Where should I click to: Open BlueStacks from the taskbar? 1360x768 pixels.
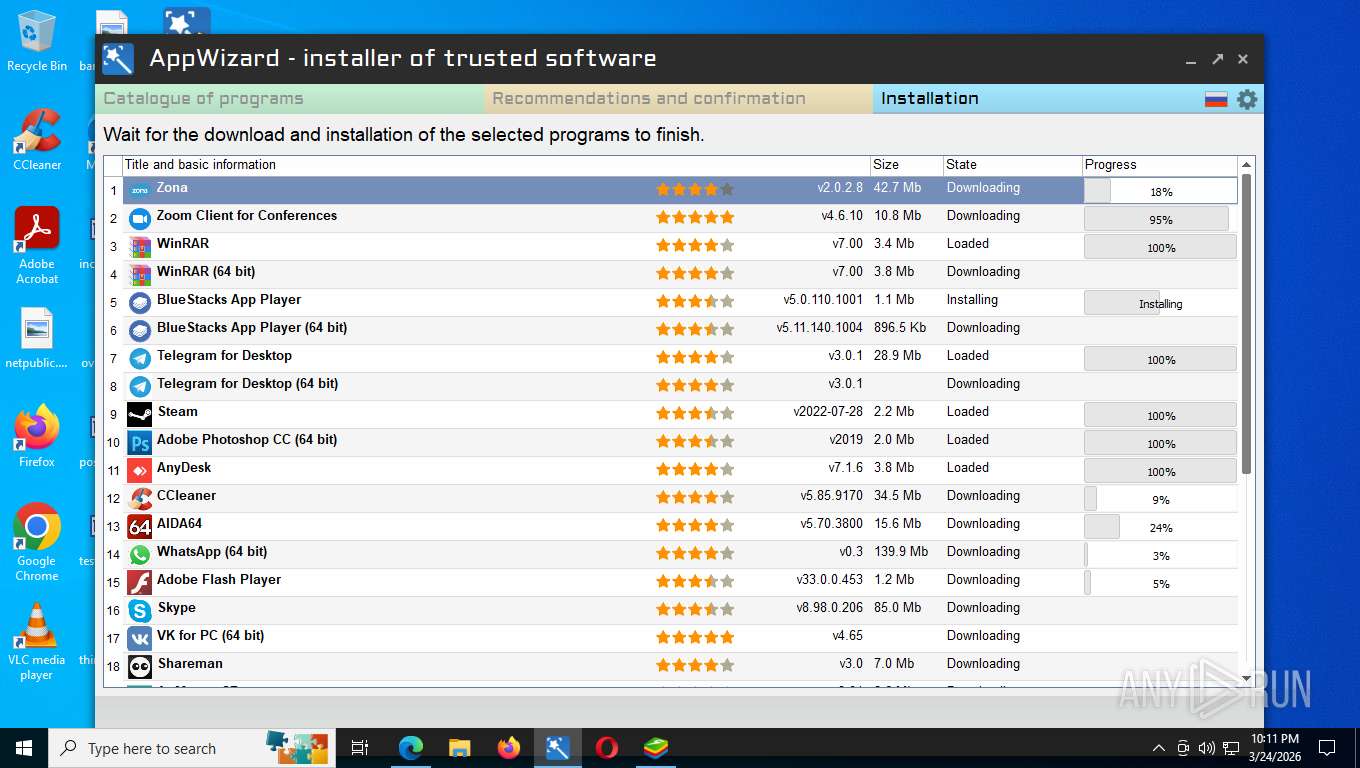coord(655,747)
